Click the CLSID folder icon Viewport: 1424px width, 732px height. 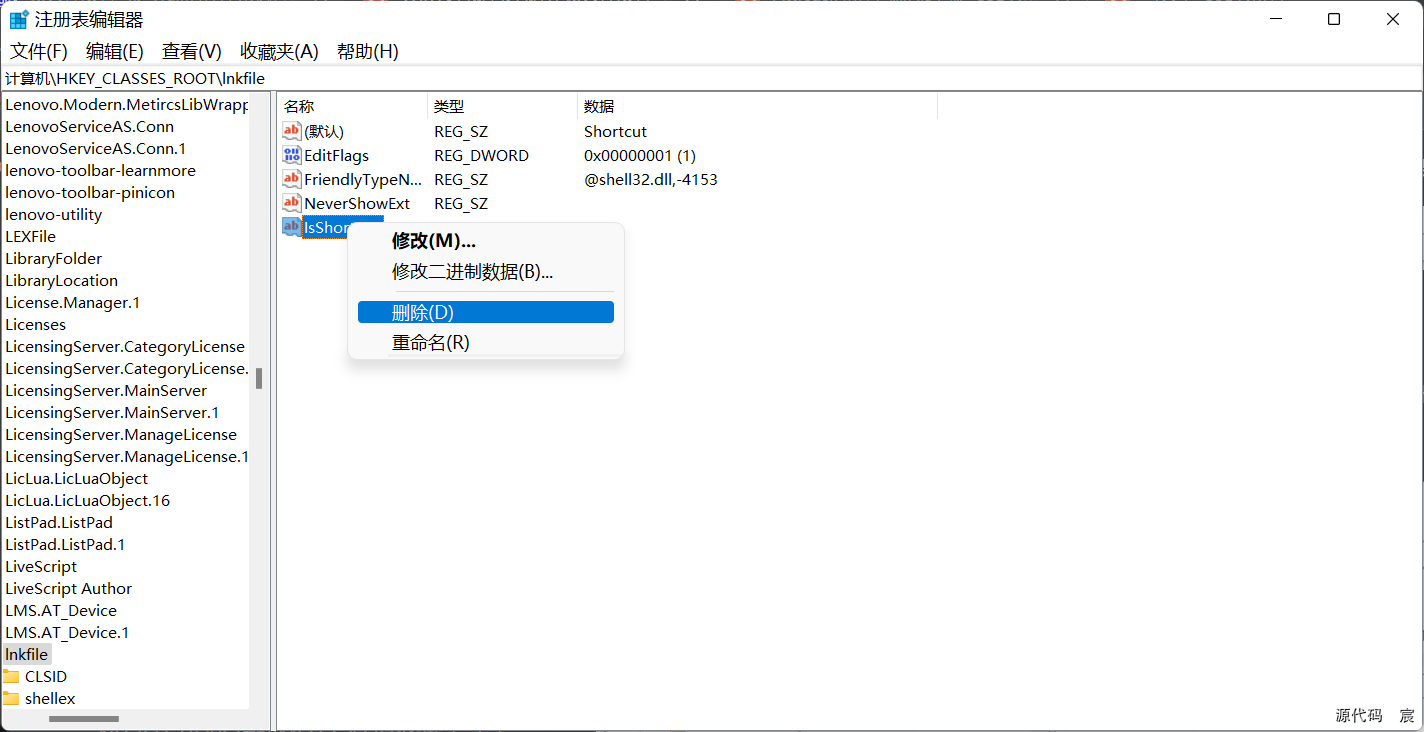(x=11, y=677)
